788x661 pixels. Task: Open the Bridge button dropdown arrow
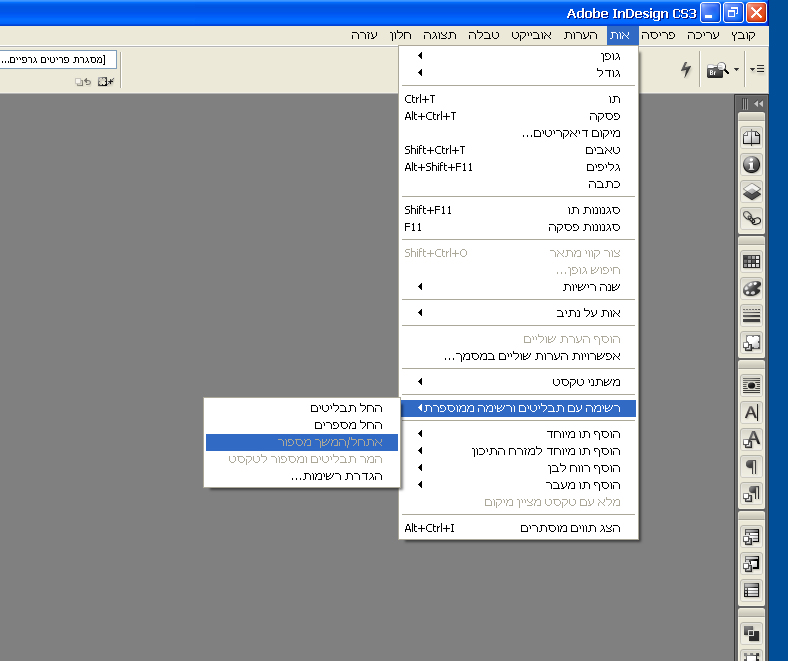point(736,69)
